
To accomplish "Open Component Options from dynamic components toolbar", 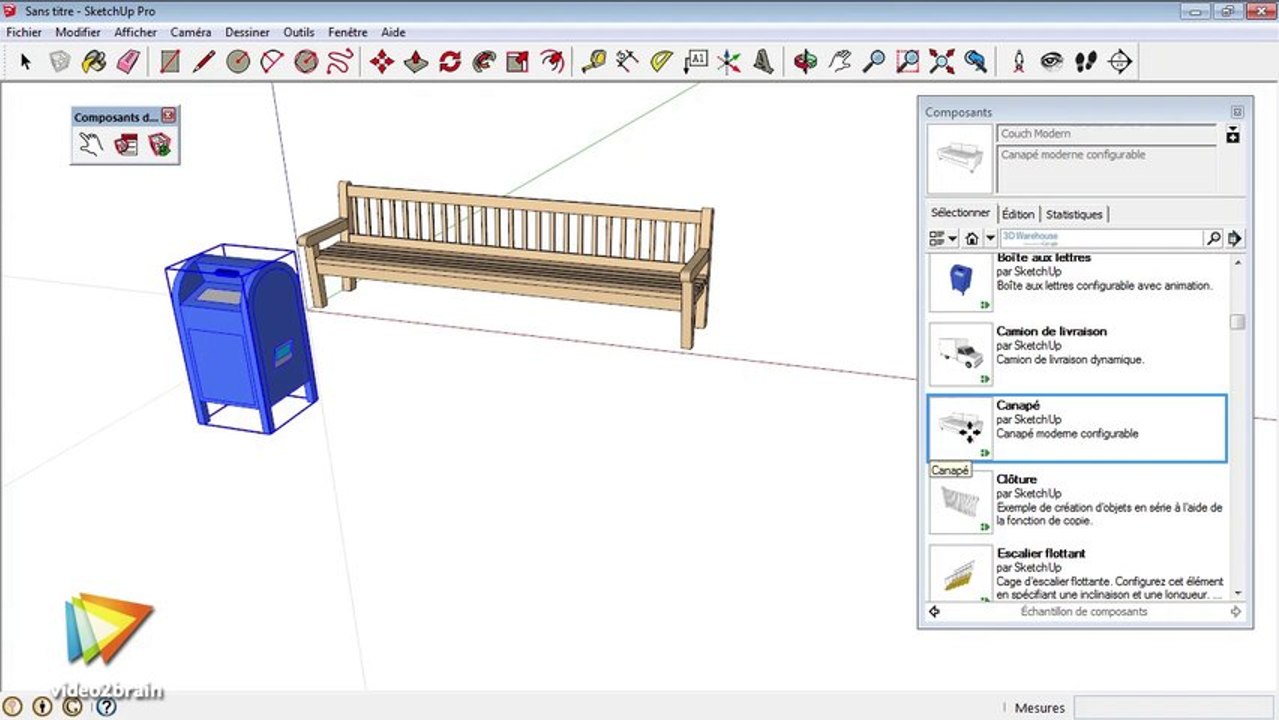I will click(x=125, y=145).
